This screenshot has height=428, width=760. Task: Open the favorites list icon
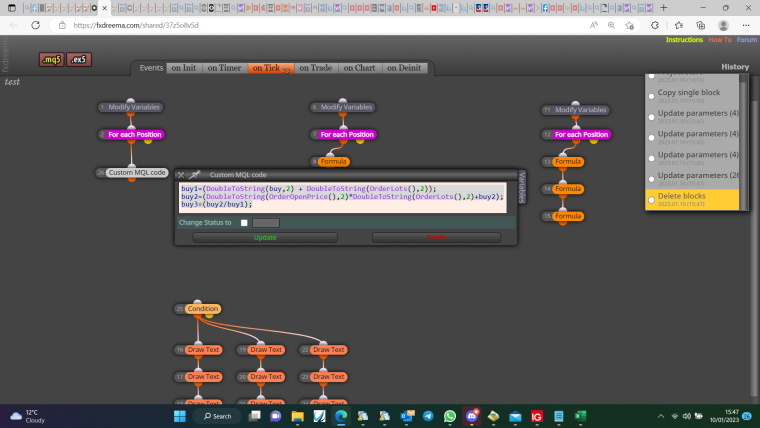679,25
